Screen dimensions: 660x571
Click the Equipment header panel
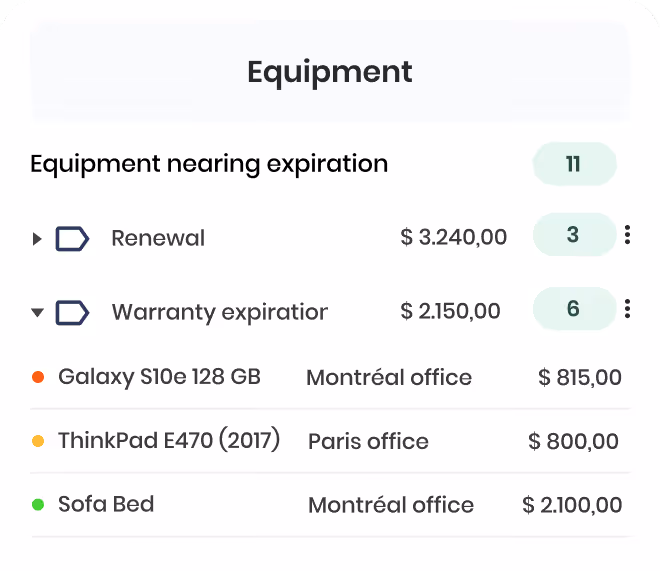tap(330, 71)
